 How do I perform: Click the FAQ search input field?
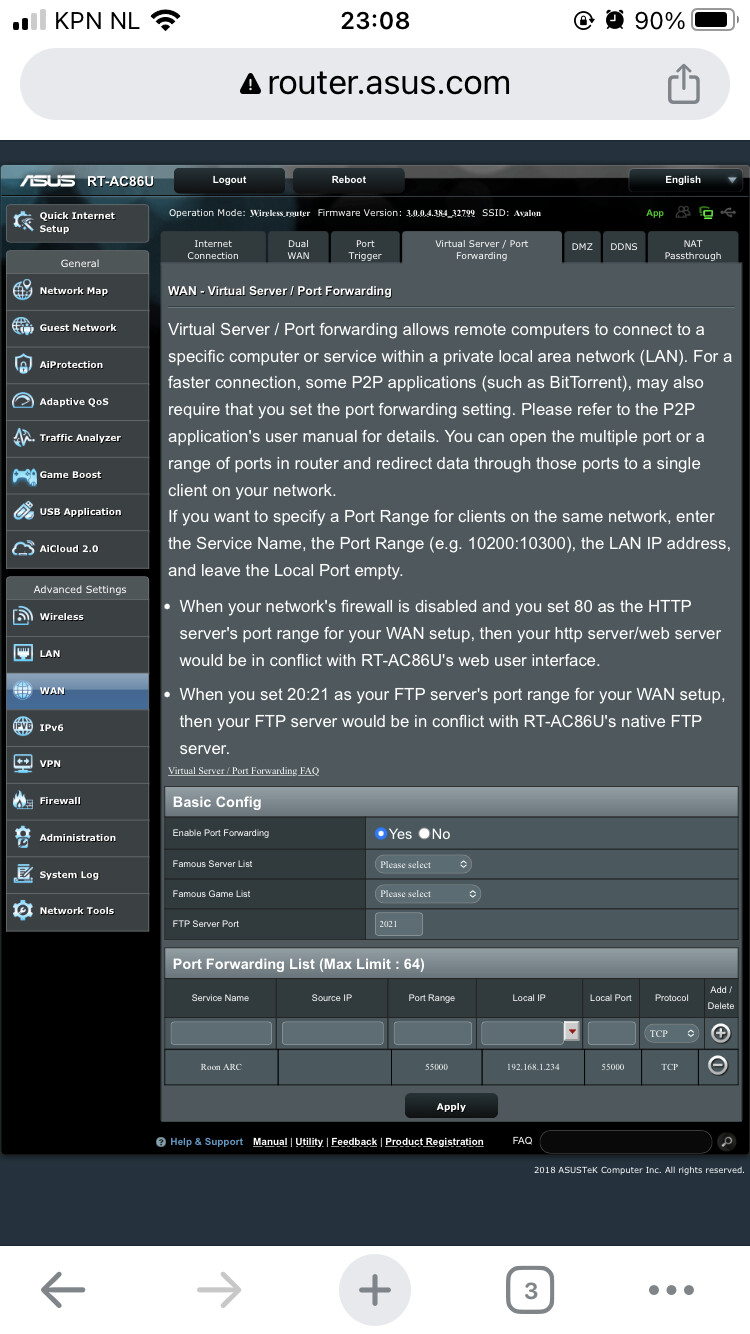click(626, 1142)
